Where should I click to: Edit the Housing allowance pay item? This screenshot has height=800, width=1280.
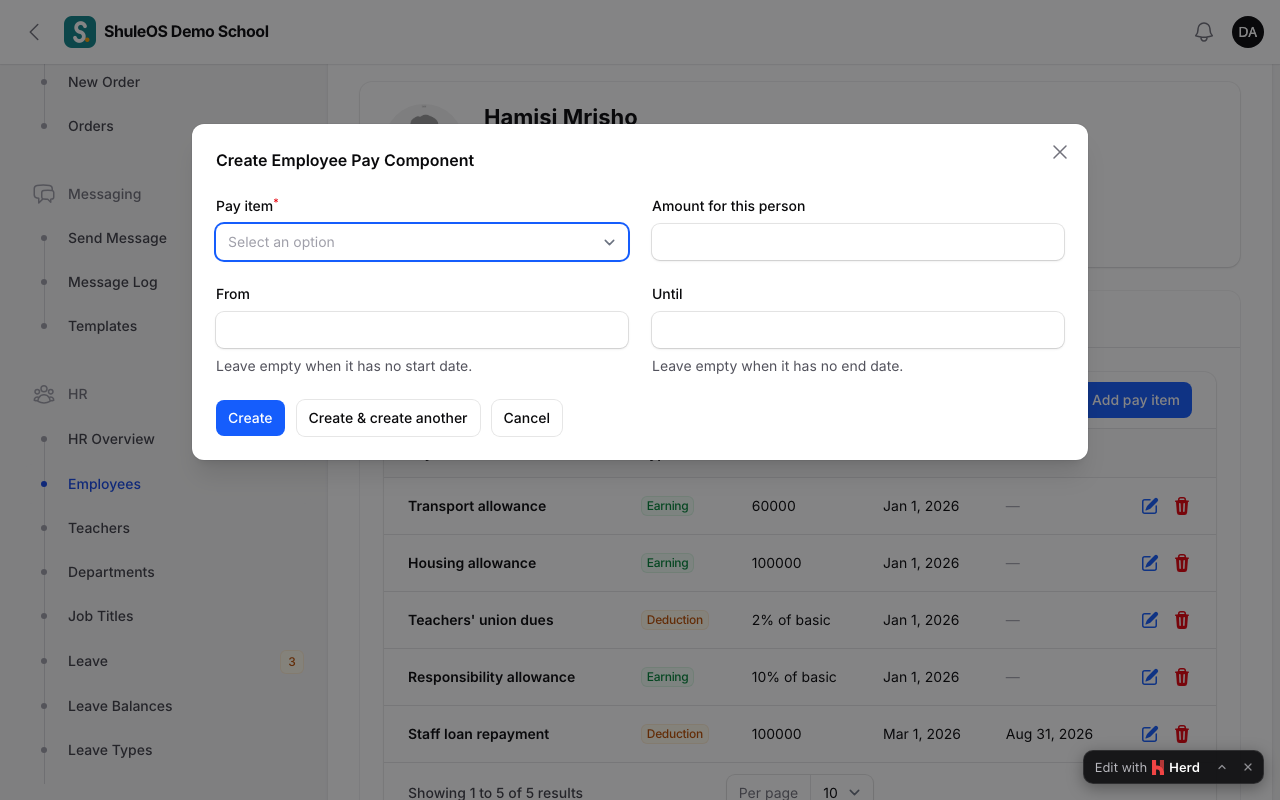point(1150,563)
